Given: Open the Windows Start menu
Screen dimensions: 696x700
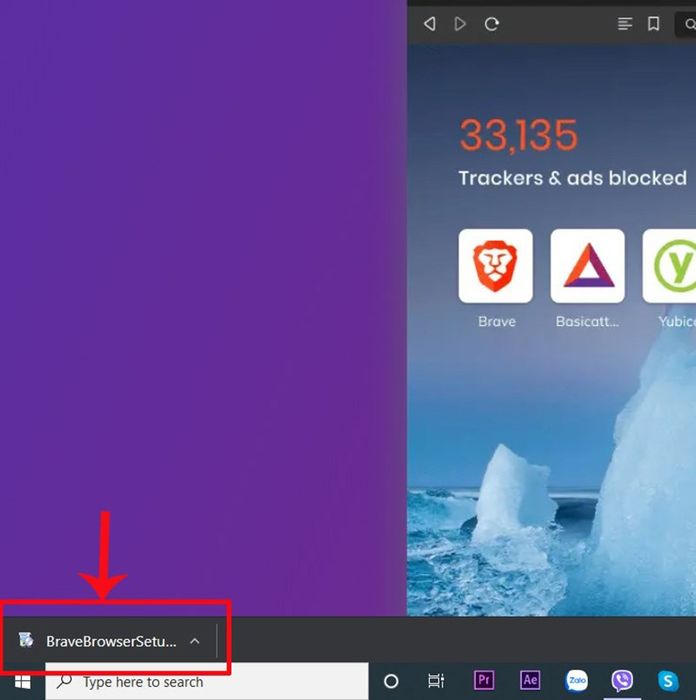Looking at the screenshot, I should pos(22,681).
